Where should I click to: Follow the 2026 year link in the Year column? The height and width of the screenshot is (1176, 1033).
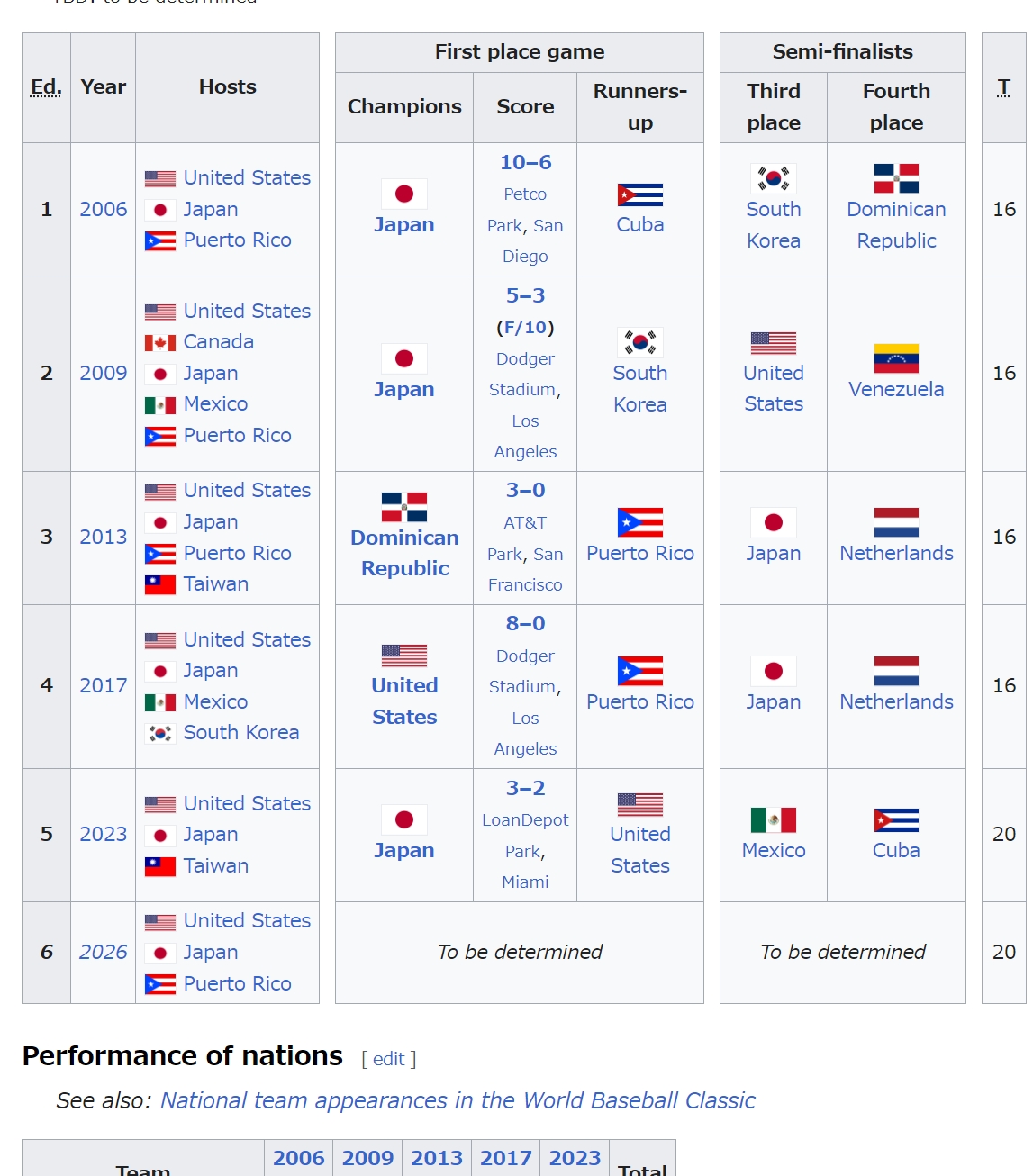point(104,952)
